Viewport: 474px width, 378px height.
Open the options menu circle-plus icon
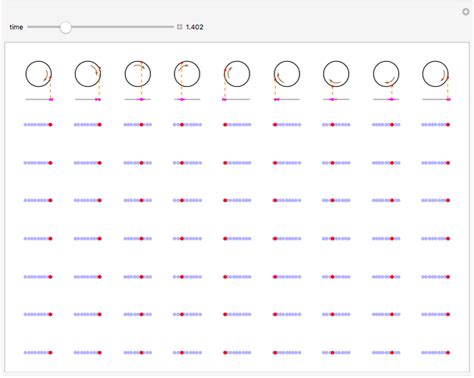coord(466,12)
